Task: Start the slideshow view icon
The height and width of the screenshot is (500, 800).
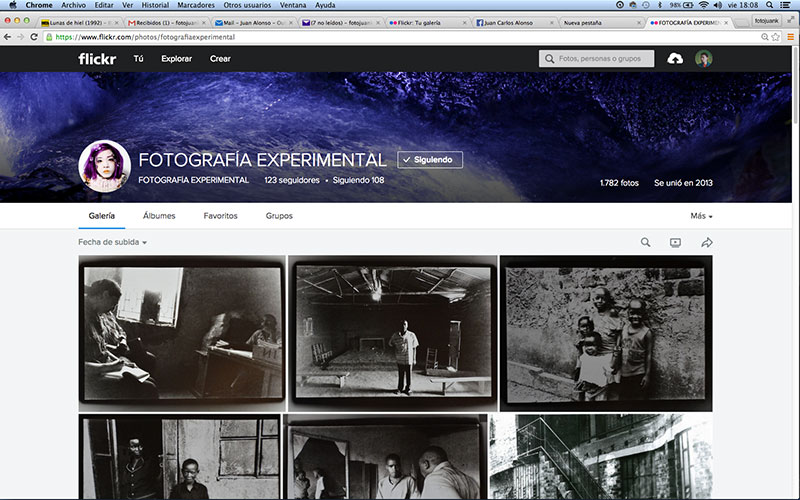Action: (675, 242)
